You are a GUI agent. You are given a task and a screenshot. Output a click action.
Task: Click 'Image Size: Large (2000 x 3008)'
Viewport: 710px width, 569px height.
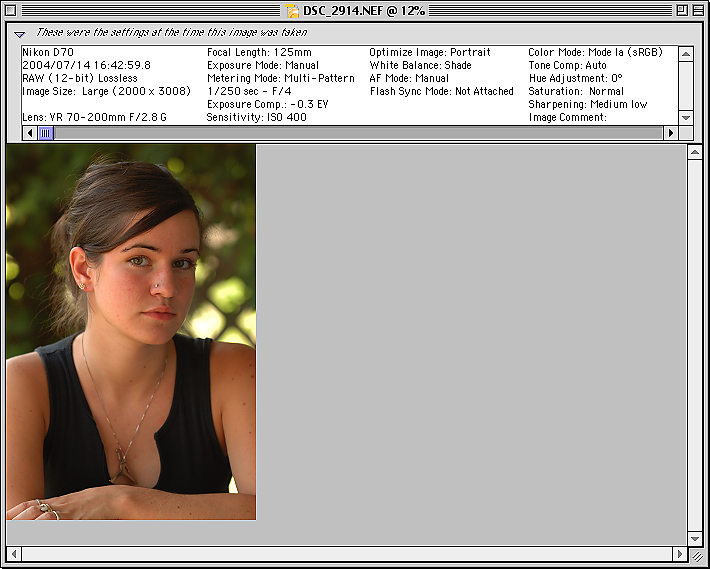point(106,91)
